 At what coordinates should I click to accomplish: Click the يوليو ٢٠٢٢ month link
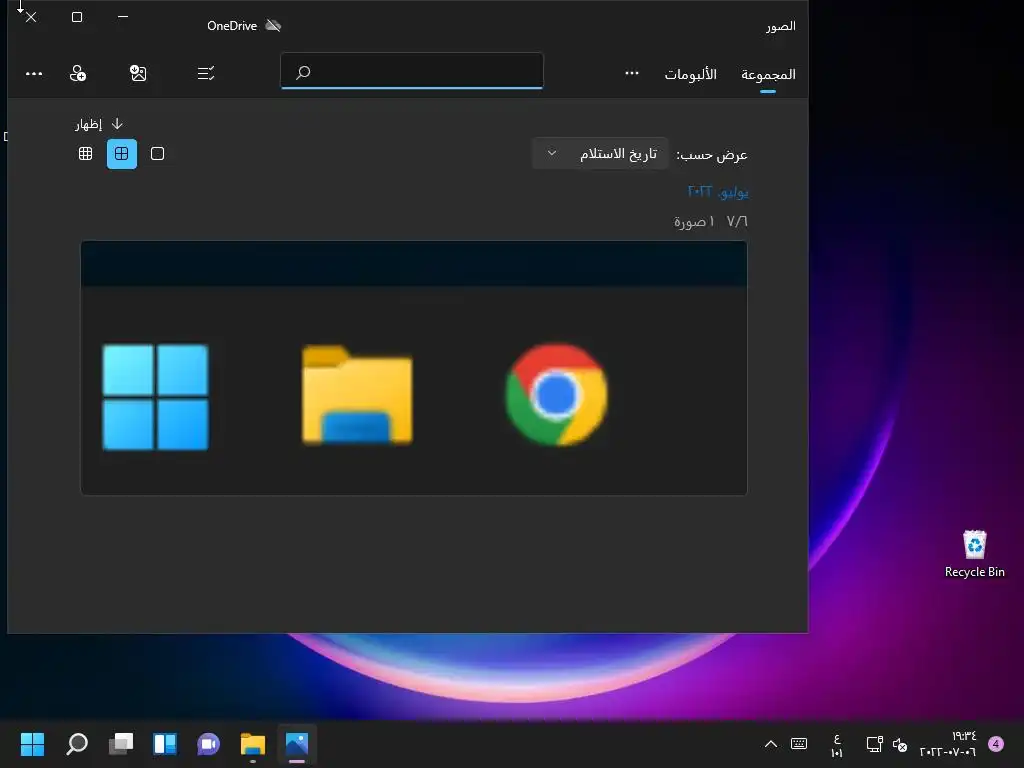[x=718, y=191]
